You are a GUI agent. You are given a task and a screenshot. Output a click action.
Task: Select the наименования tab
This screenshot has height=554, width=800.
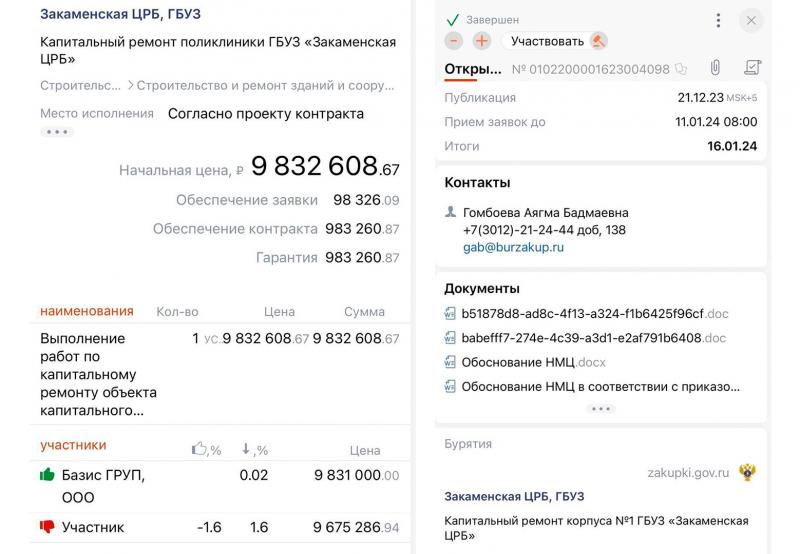point(87,311)
